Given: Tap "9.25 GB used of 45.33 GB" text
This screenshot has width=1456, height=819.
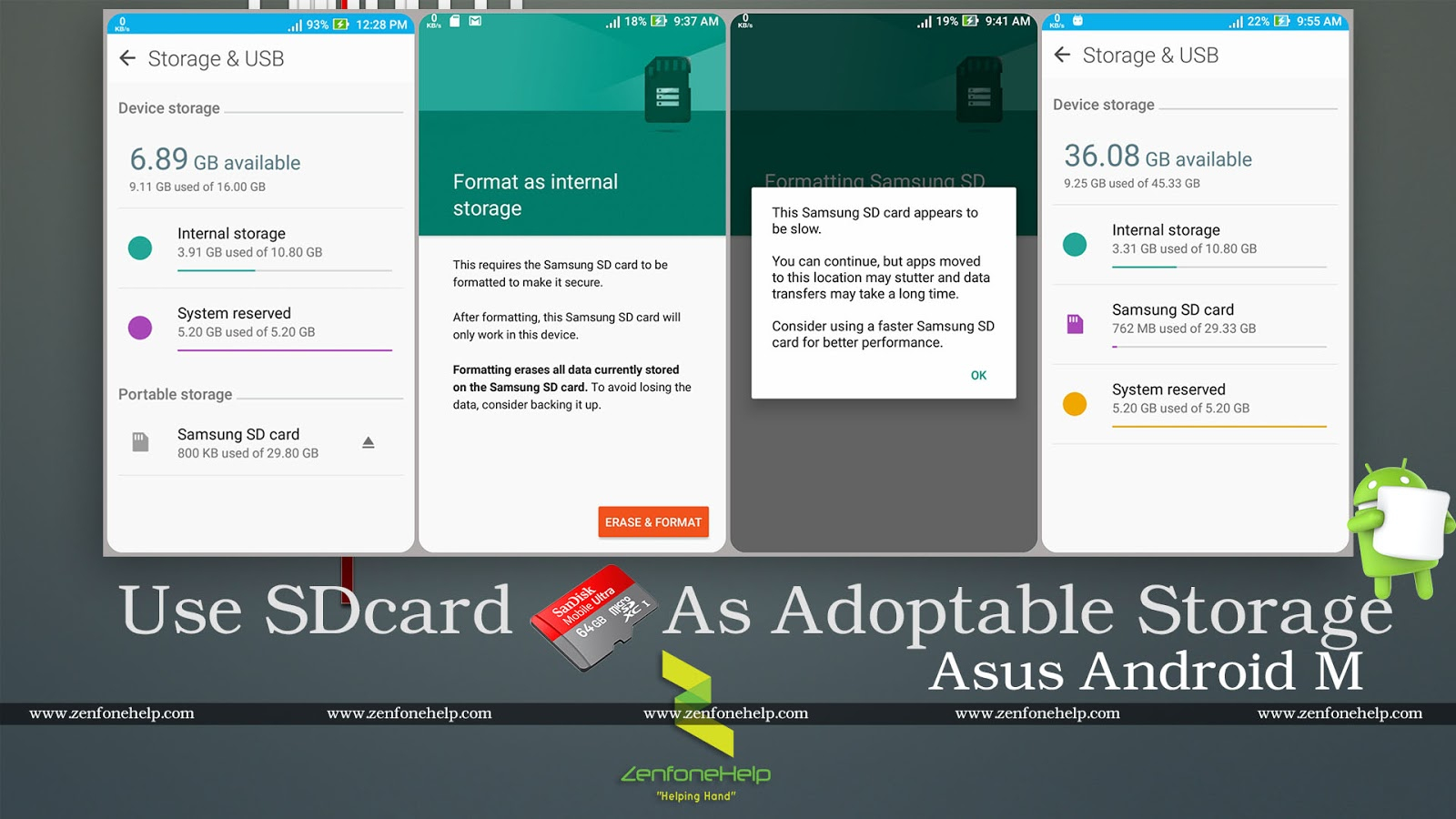Looking at the screenshot, I should (1132, 183).
